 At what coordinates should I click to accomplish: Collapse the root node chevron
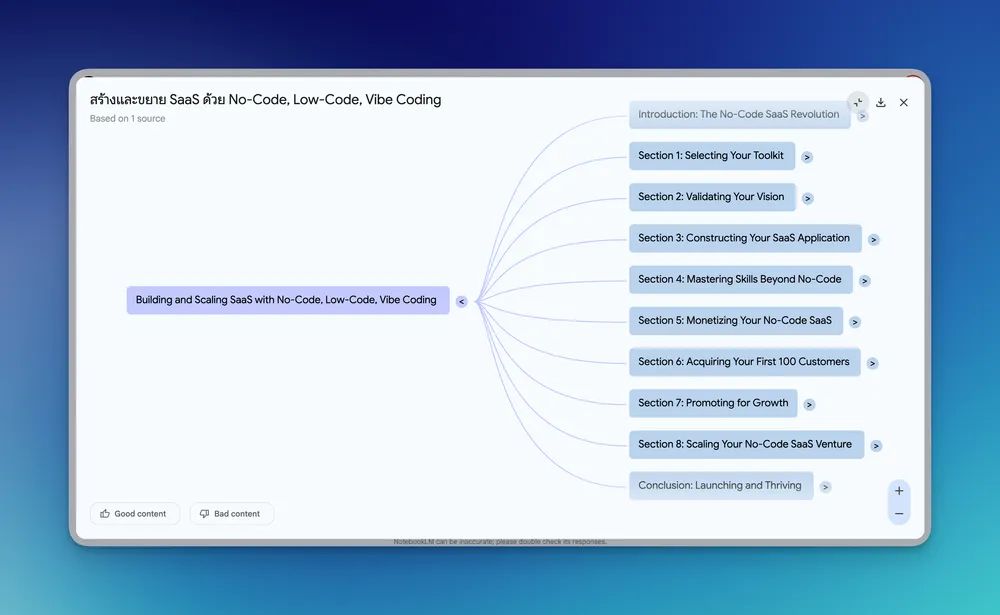[x=461, y=301]
